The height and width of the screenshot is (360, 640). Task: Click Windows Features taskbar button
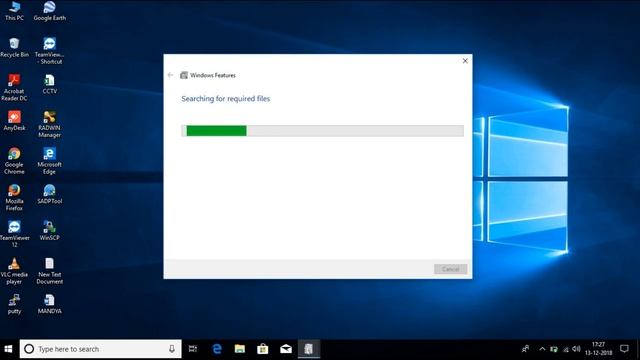point(309,349)
